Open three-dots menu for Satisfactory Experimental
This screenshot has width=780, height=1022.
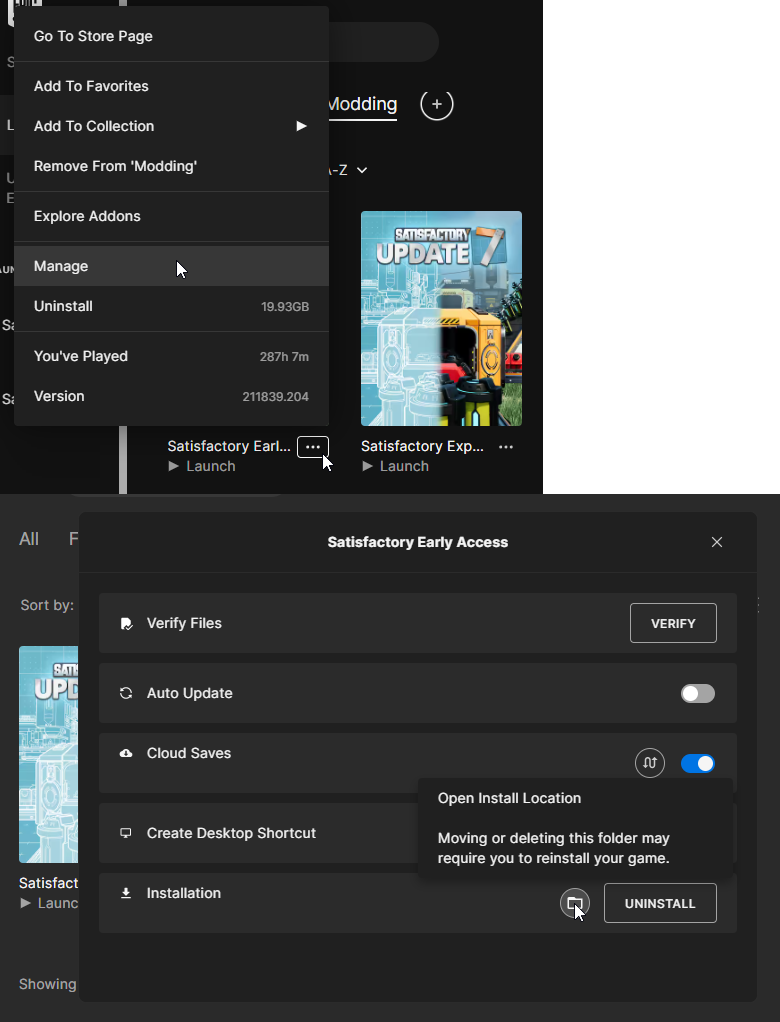click(506, 447)
